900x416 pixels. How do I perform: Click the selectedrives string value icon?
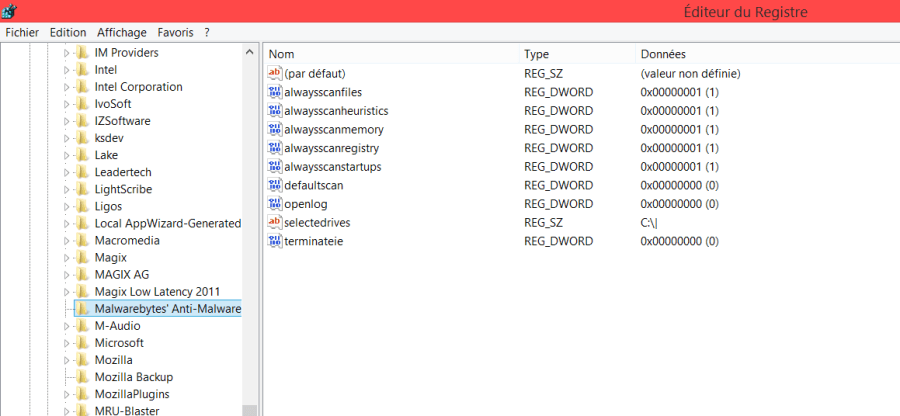pos(275,222)
